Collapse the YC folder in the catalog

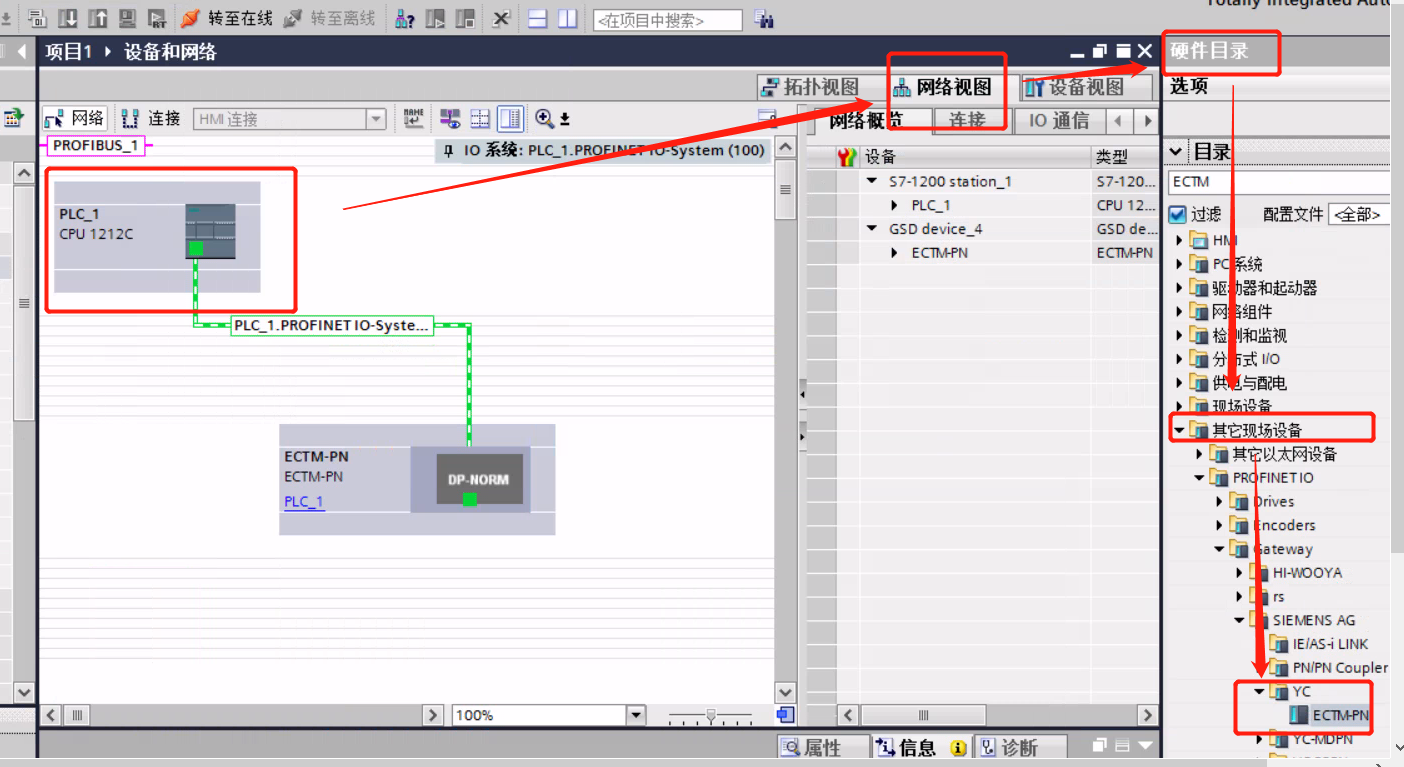point(1260,691)
